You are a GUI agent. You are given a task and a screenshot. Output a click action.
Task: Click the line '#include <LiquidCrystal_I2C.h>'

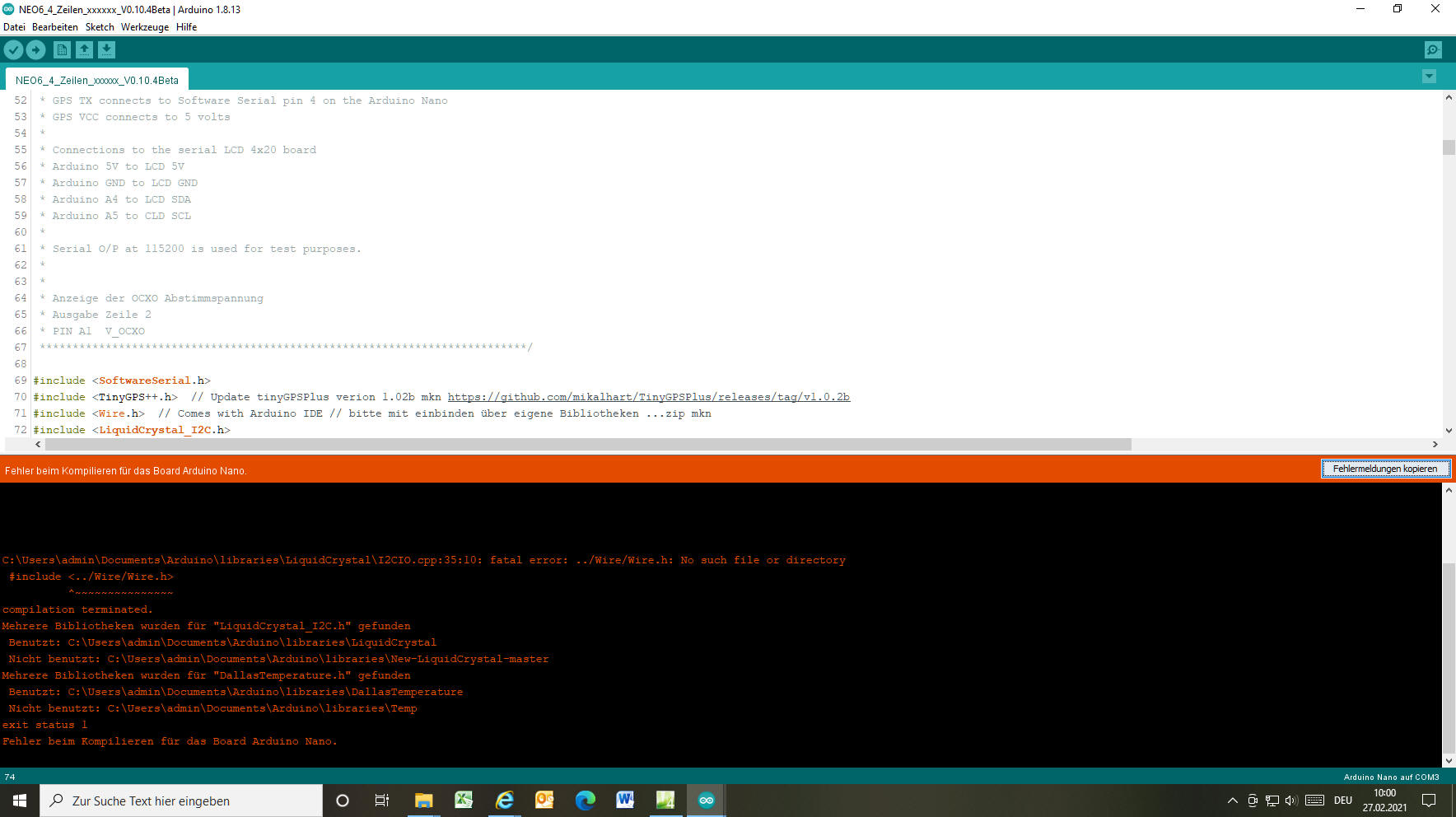pyautogui.click(x=132, y=430)
